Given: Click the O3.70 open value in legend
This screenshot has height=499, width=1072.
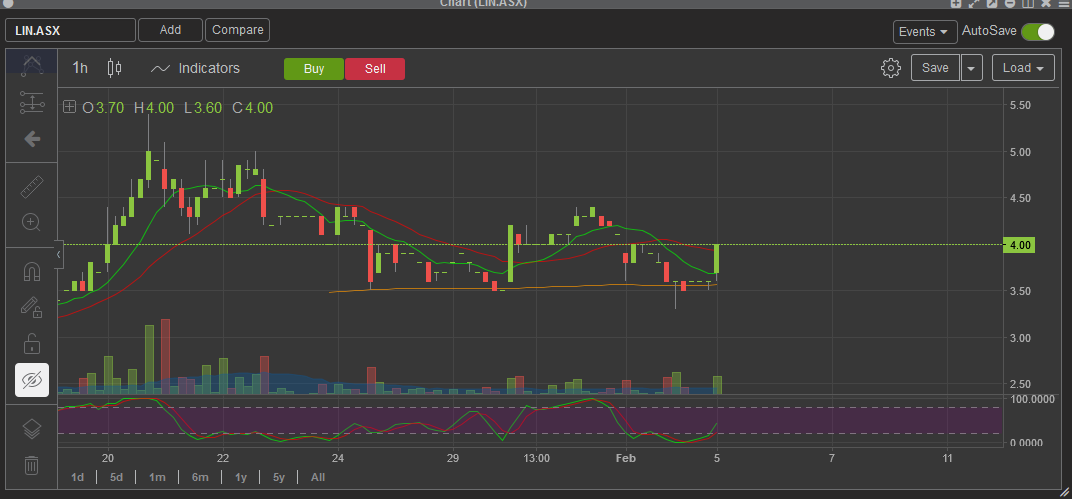Looking at the screenshot, I should click(x=103, y=107).
